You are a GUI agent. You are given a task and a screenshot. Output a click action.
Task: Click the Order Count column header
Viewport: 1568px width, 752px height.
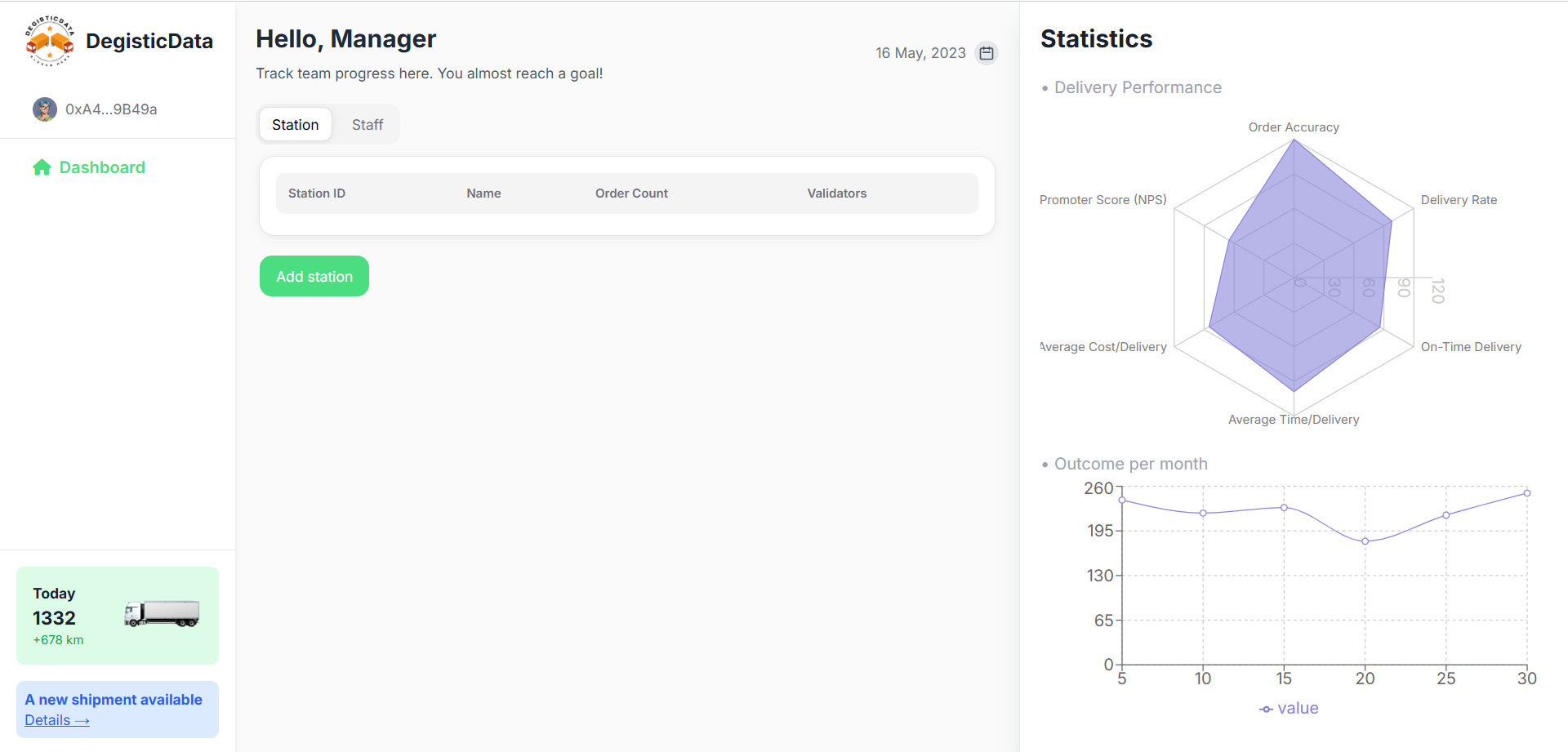(x=631, y=193)
